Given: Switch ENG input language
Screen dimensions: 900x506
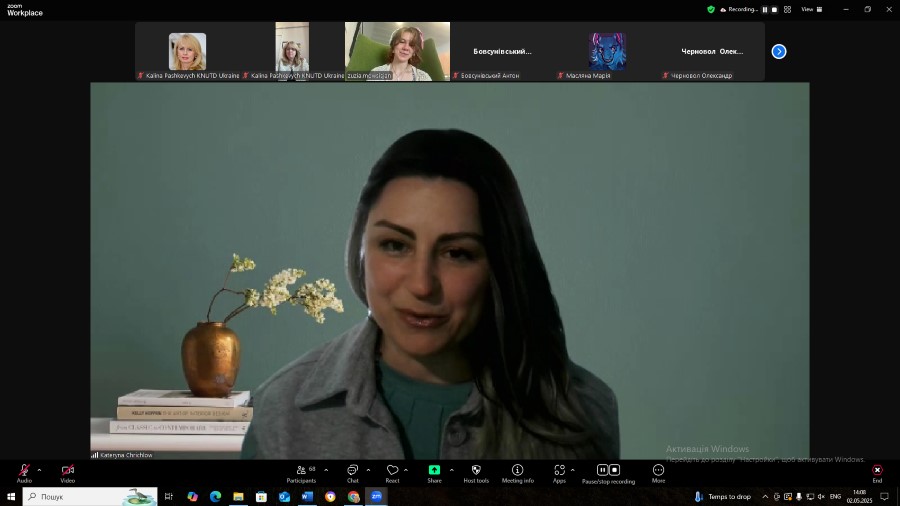Looking at the screenshot, I should tap(836, 497).
